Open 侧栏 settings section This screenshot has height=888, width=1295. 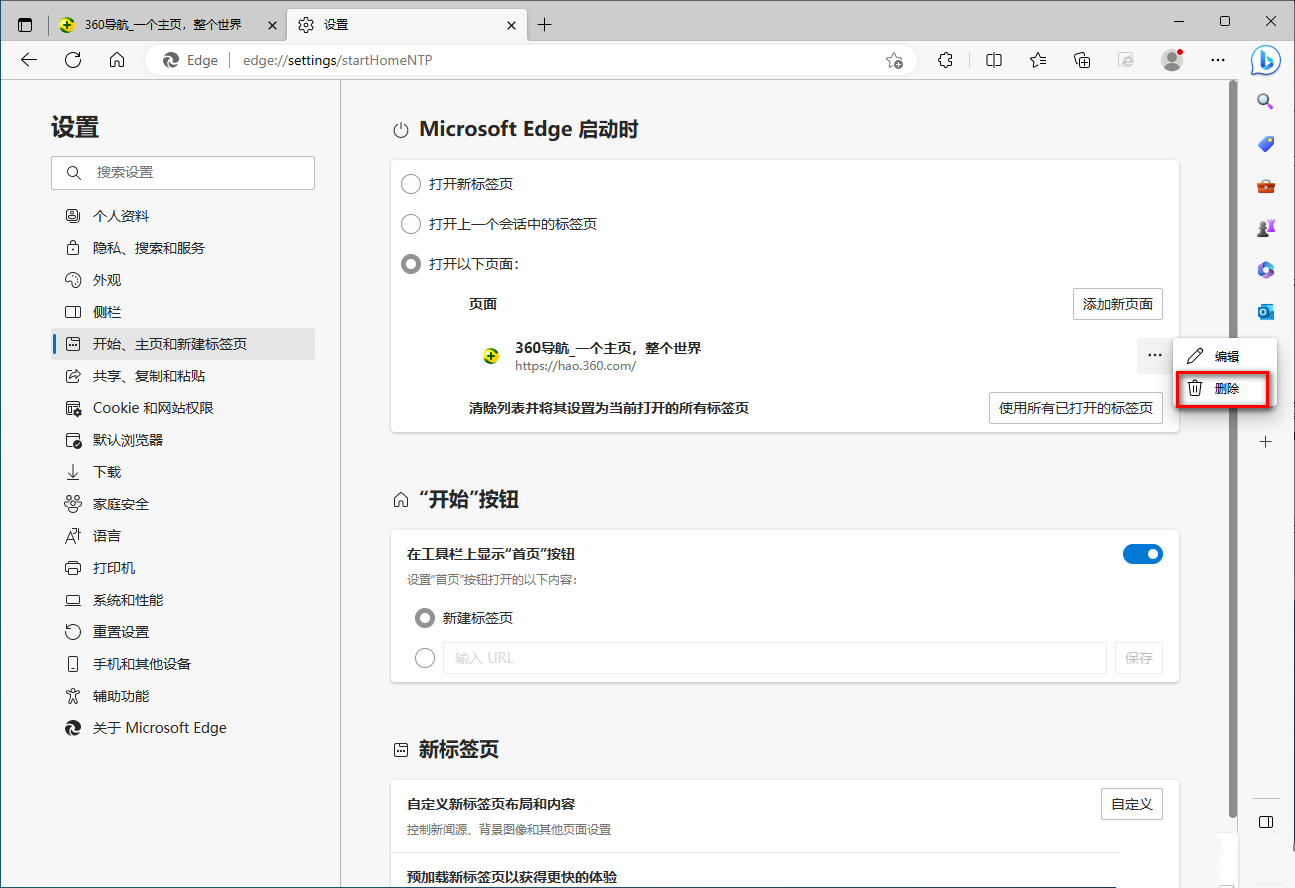[x=183, y=312]
